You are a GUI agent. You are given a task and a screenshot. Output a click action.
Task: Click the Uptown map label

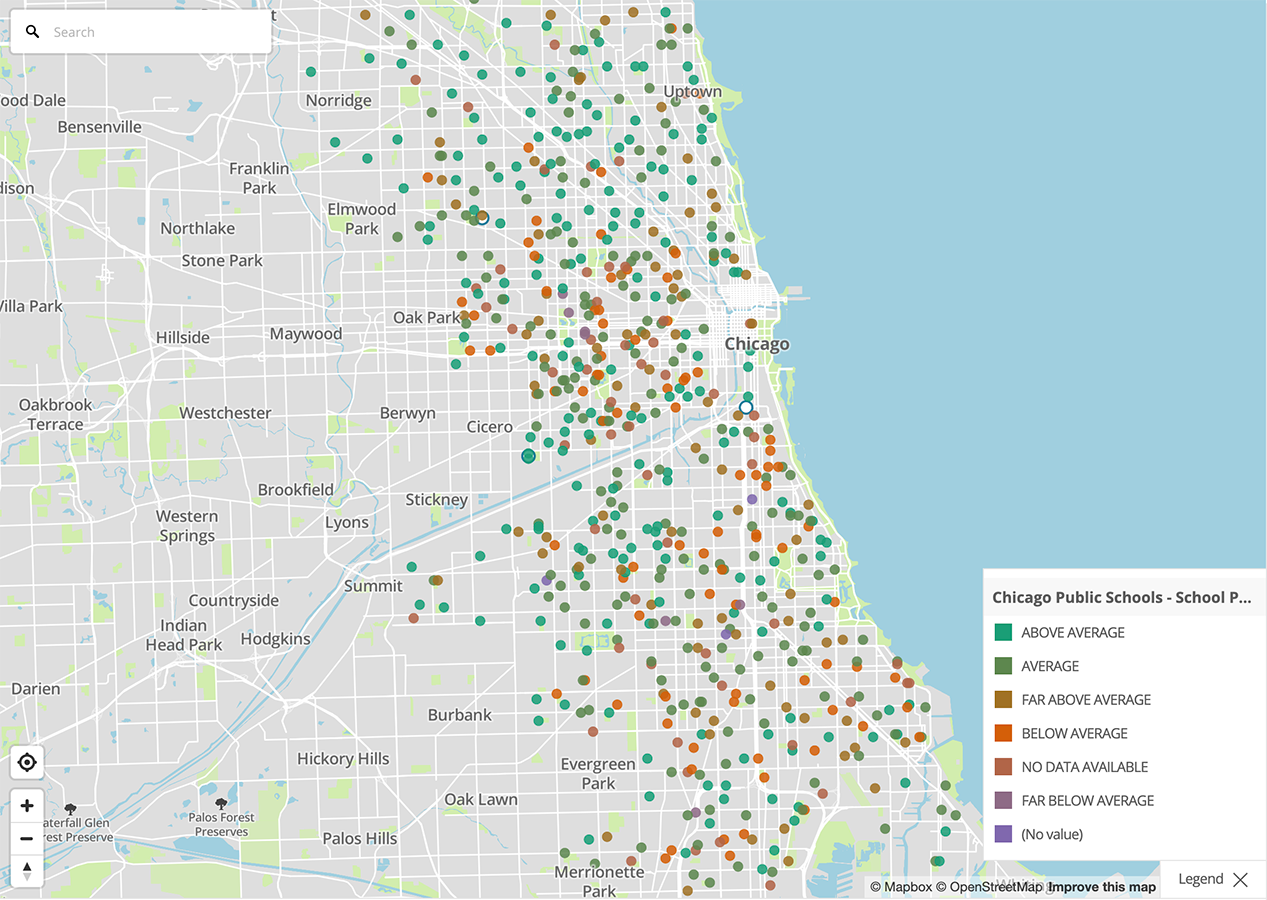[692, 92]
